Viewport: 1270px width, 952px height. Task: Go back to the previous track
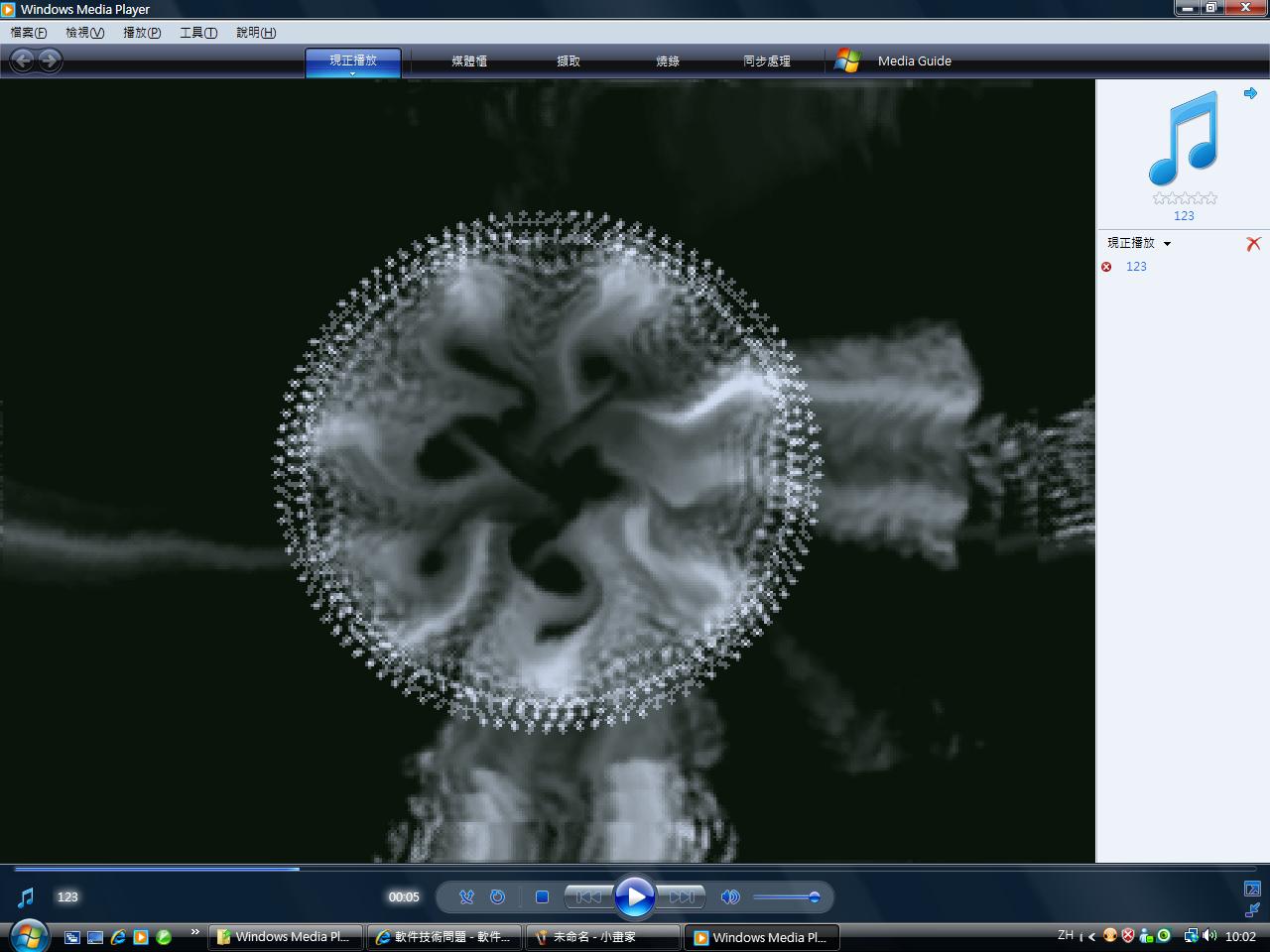587,897
